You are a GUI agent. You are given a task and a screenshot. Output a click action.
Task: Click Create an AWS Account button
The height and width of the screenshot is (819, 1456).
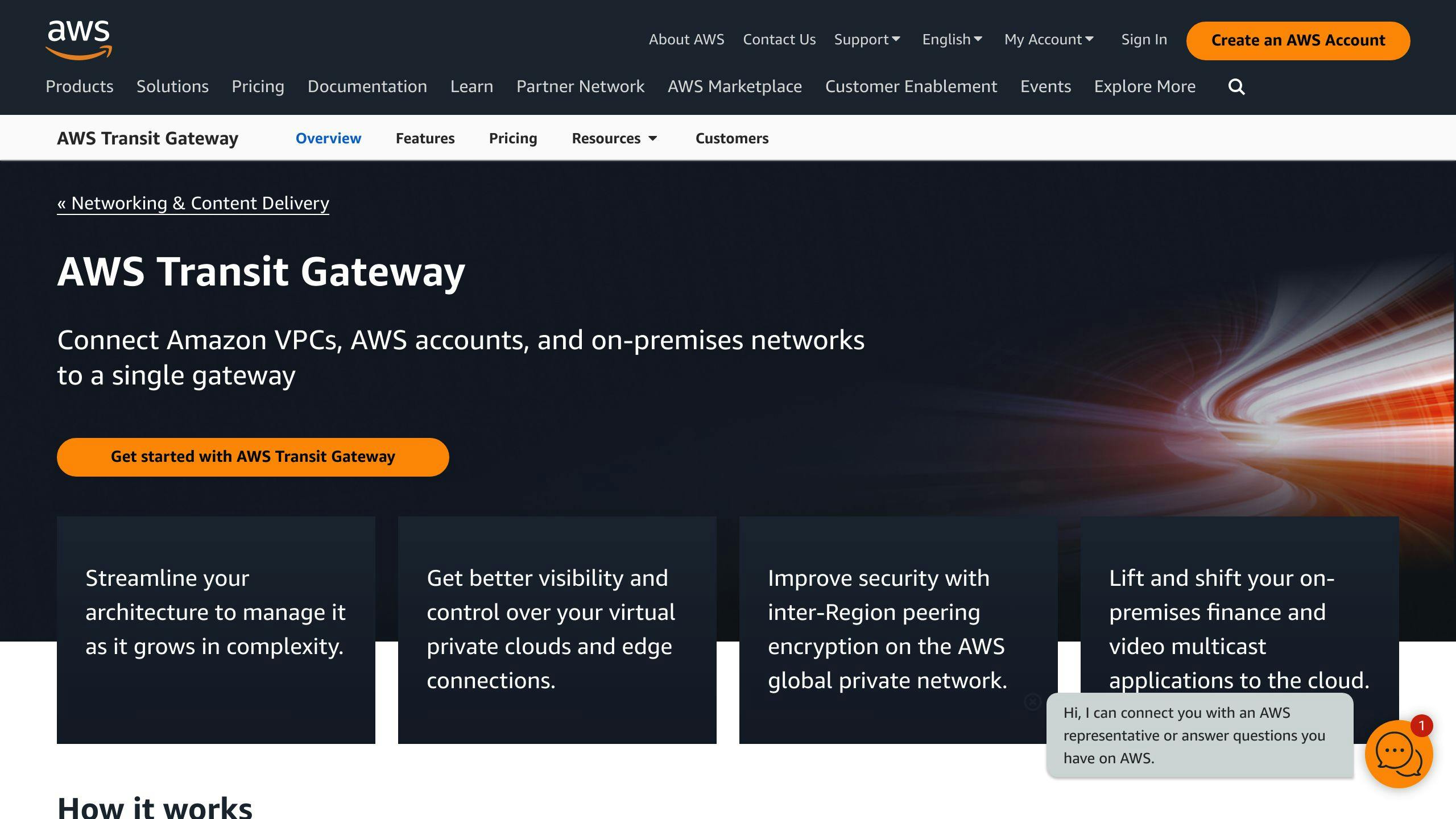(x=1298, y=40)
